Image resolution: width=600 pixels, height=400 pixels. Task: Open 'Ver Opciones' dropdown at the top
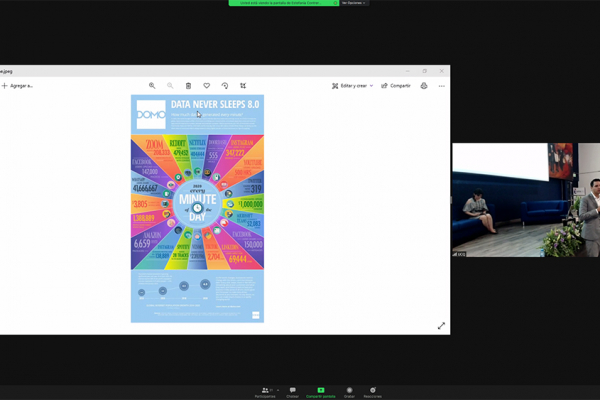(354, 3)
